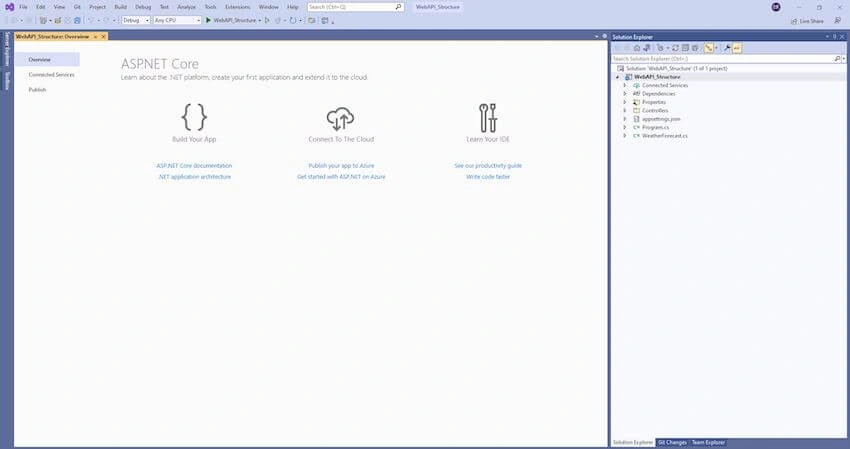The width and height of the screenshot is (850, 449).
Task: Open the Analyze menu
Action: 186,7
